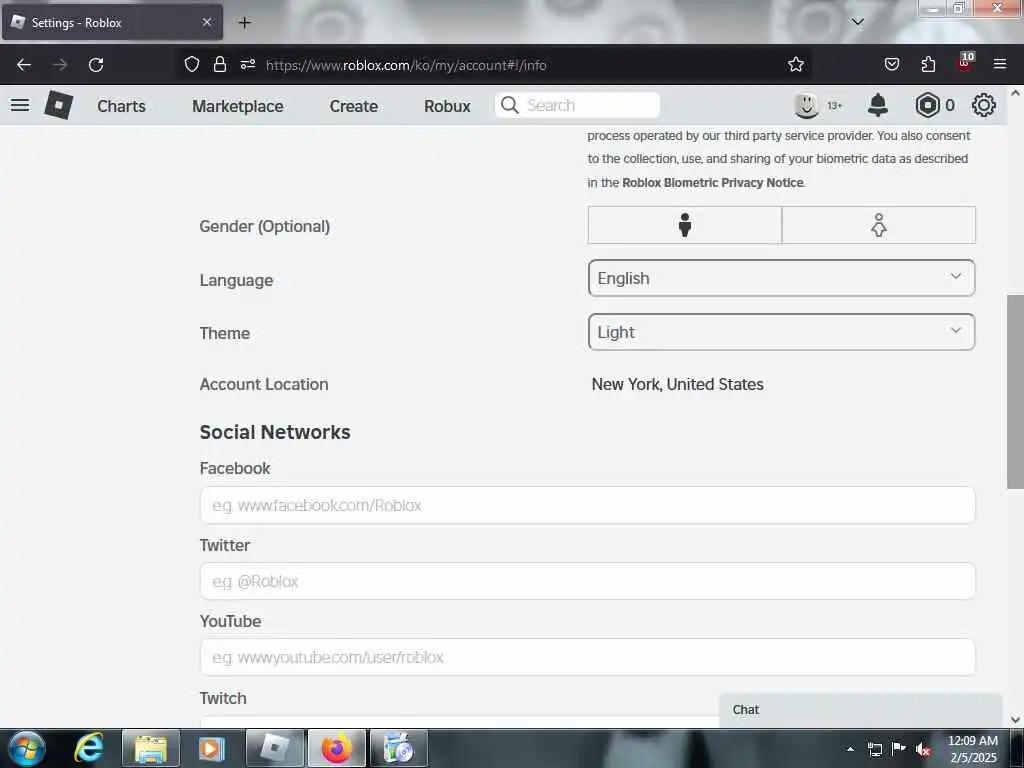The height and width of the screenshot is (768, 1024).
Task: Bookmark this page with the star
Action: tap(795, 64)
